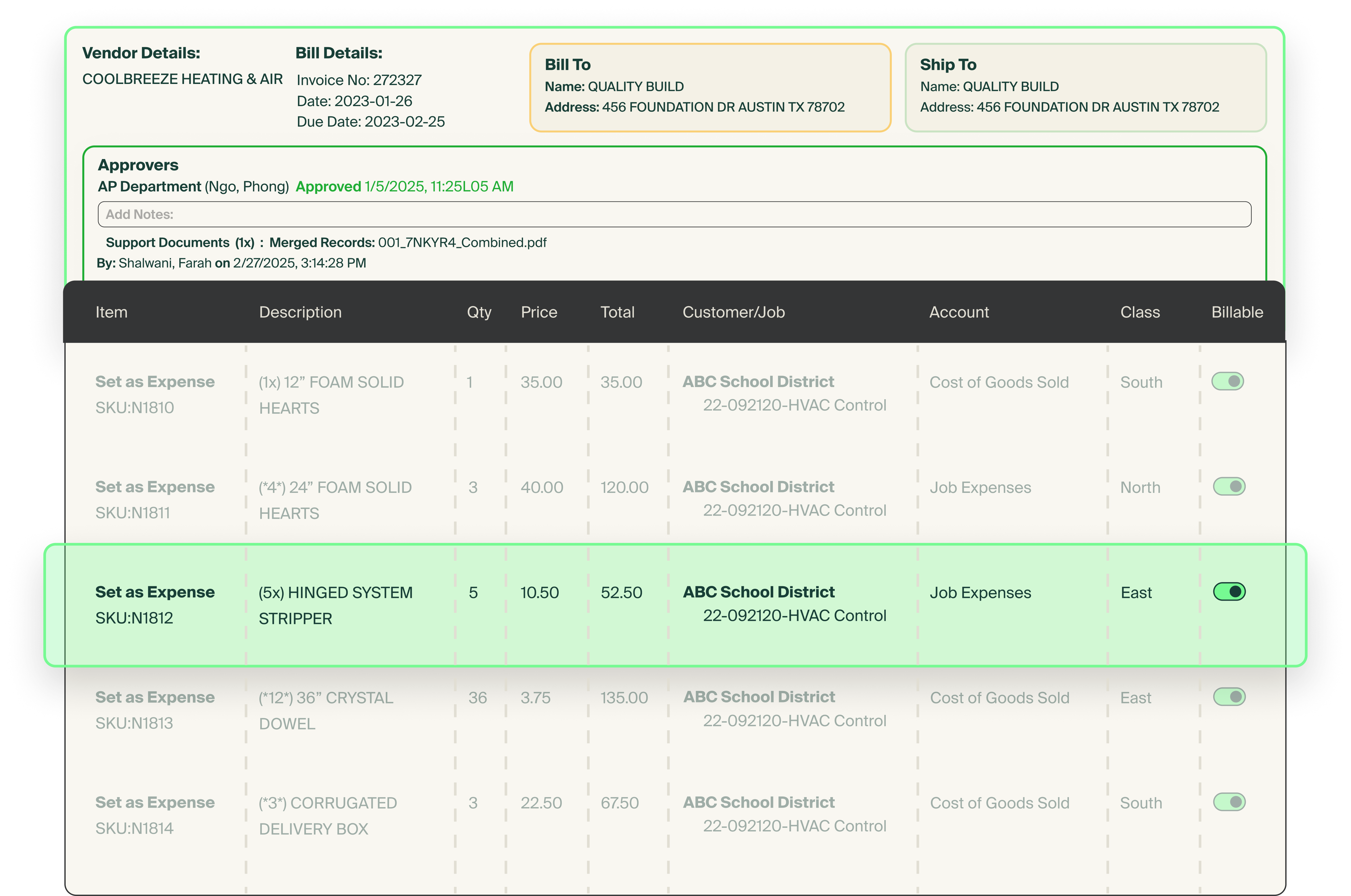Open merged record 001_7NKYR4_Combined.pdf
Screen dimensions: 1351x896
[x=462, y=242]
